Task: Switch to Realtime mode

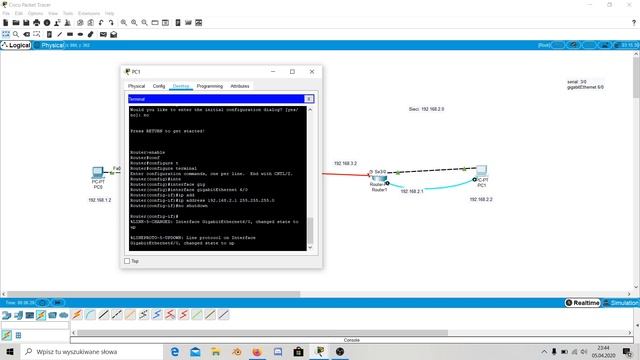Action: point(583,302)
